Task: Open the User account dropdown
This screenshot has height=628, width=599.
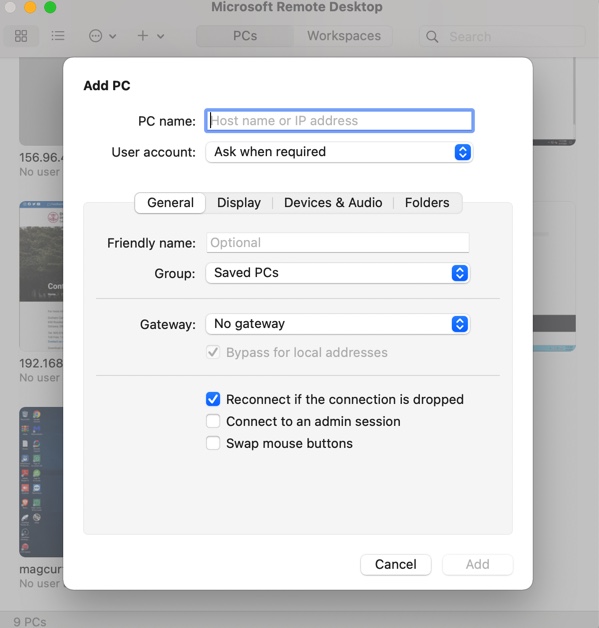Action: point(339,152)
